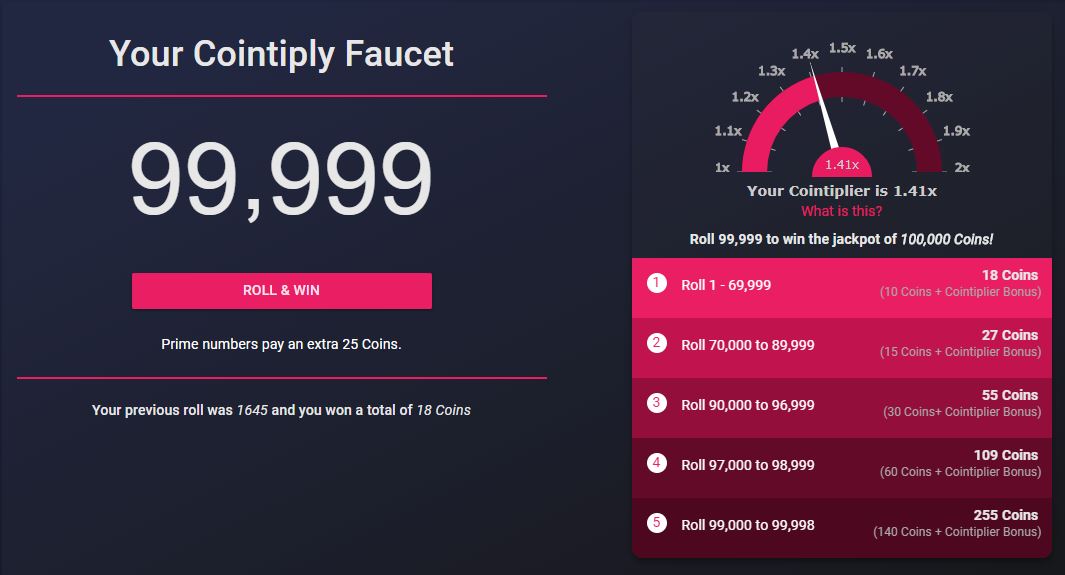
Task: Click the large 99,999 roll number
Action: click(281, 180)
